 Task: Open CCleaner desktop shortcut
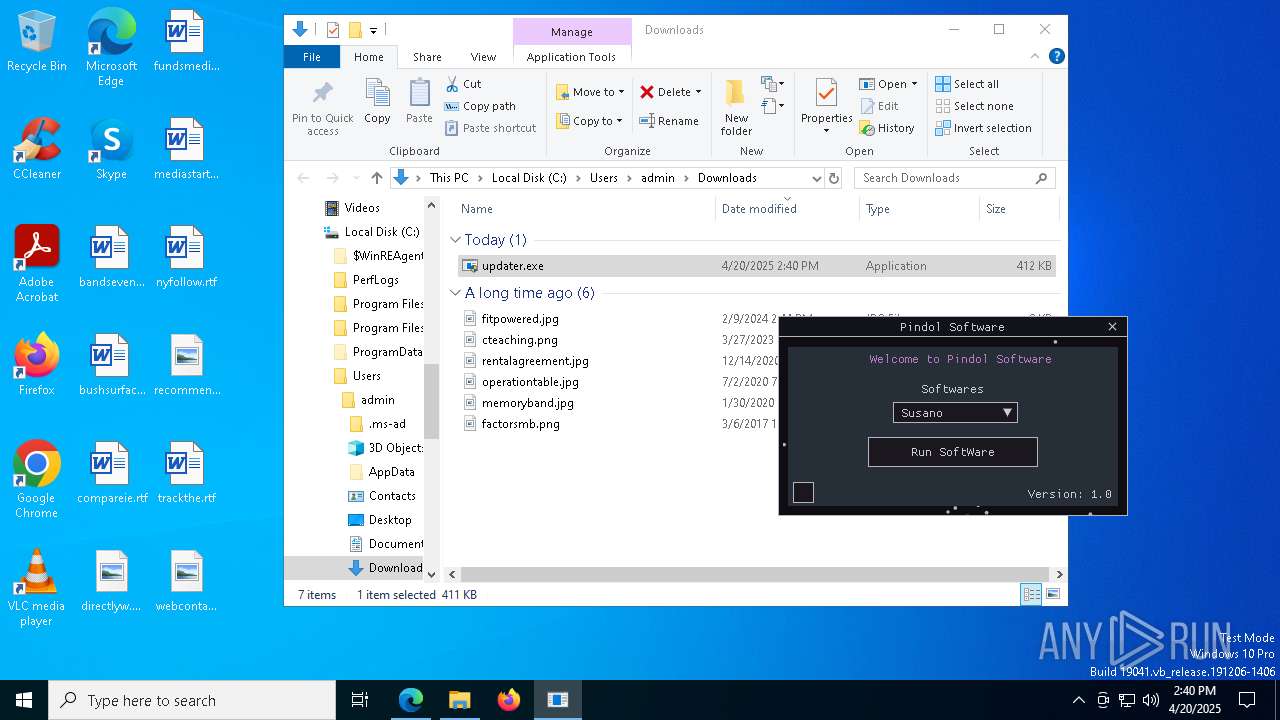[37, 148]
